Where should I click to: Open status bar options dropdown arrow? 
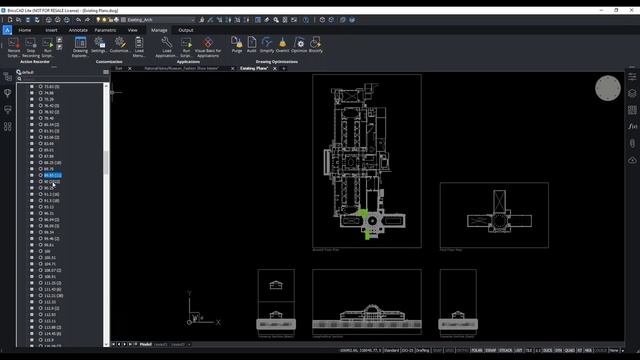tap(622, 350)
